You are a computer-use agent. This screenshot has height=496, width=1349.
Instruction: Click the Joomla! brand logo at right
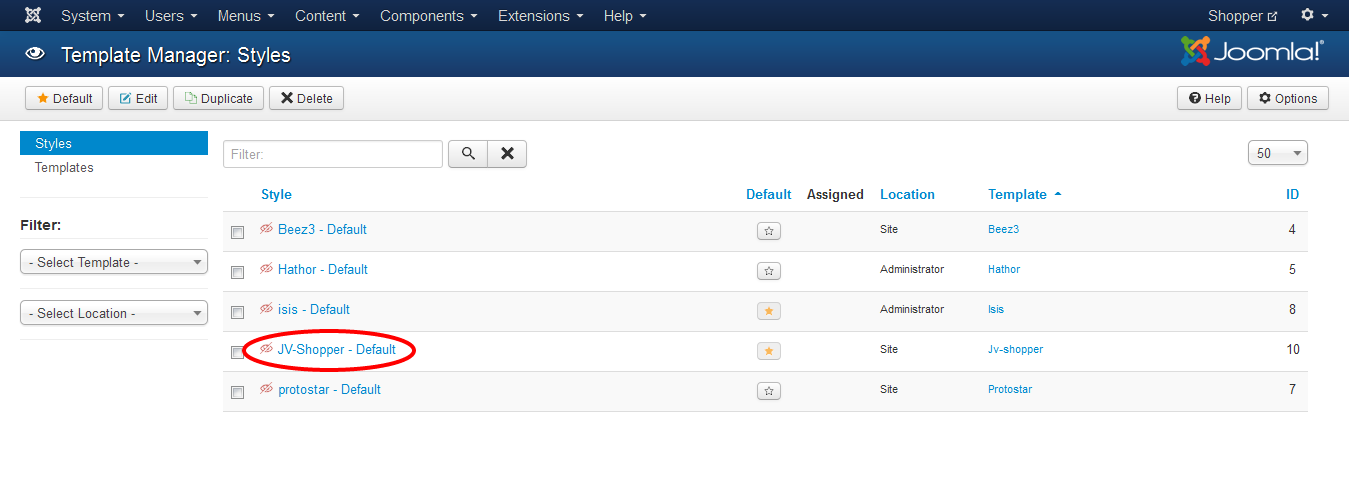[1252, 51]
